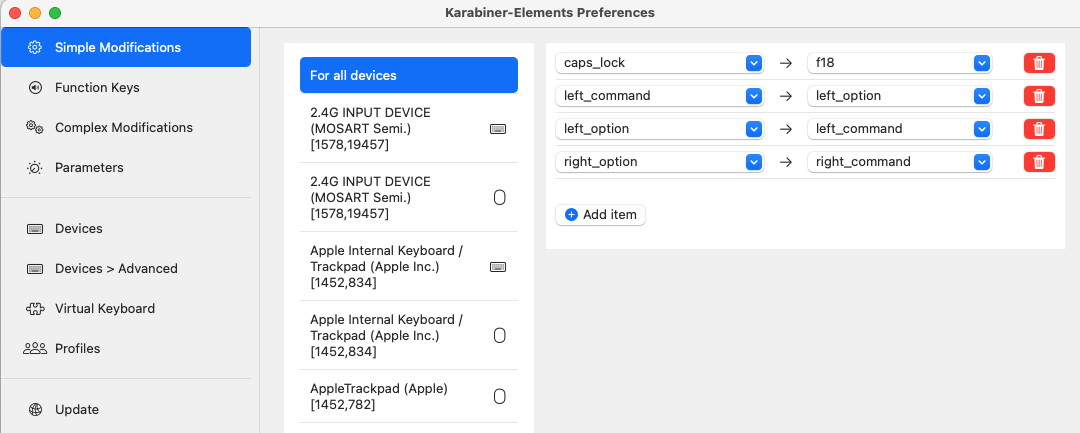Click the puzzle piece icon beside Virtual Keyboard
The height and width of the screenshot is (433, 1080).
tap(34, 308)
